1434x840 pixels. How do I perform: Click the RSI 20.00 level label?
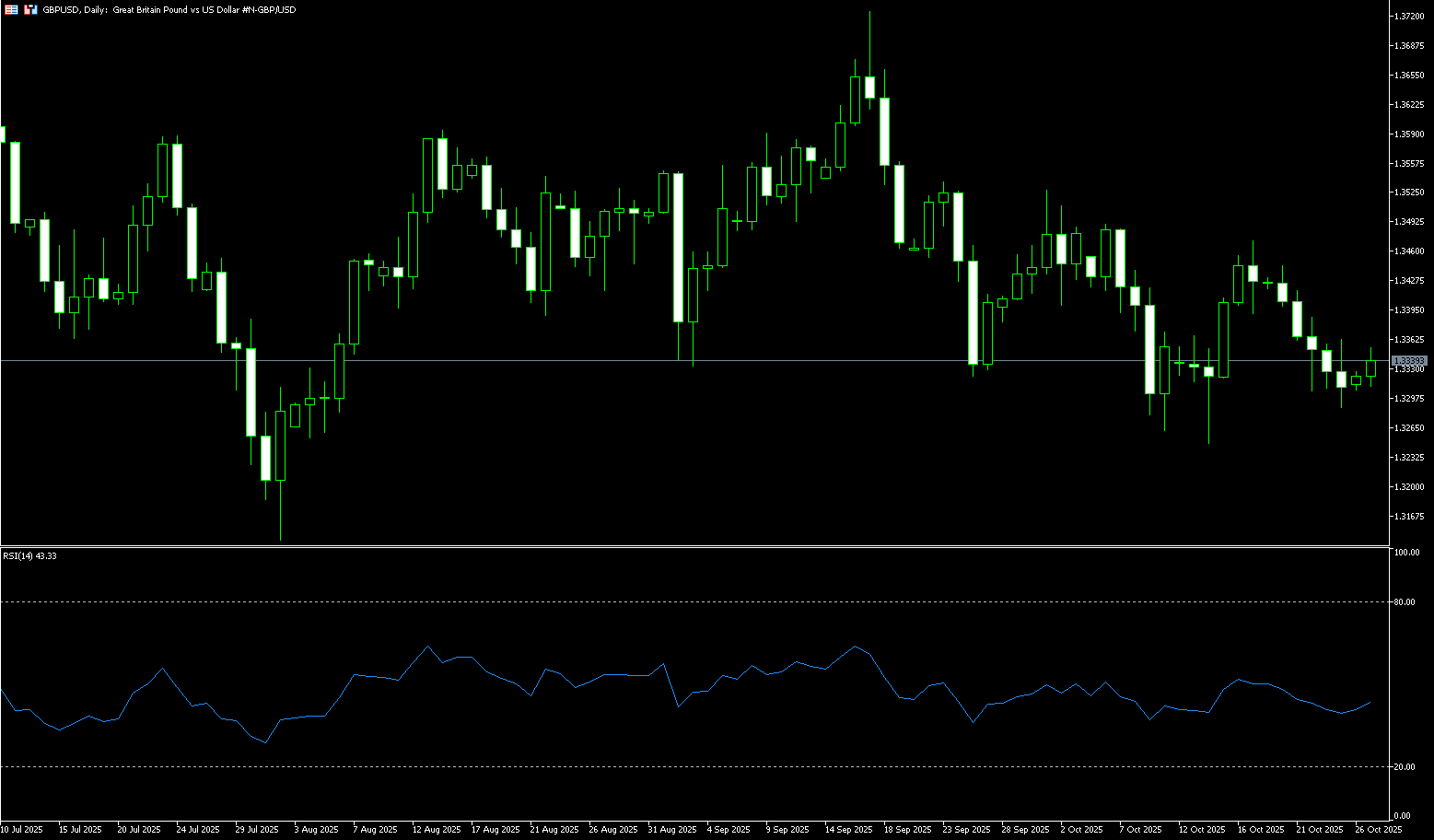pos(1405,767)
